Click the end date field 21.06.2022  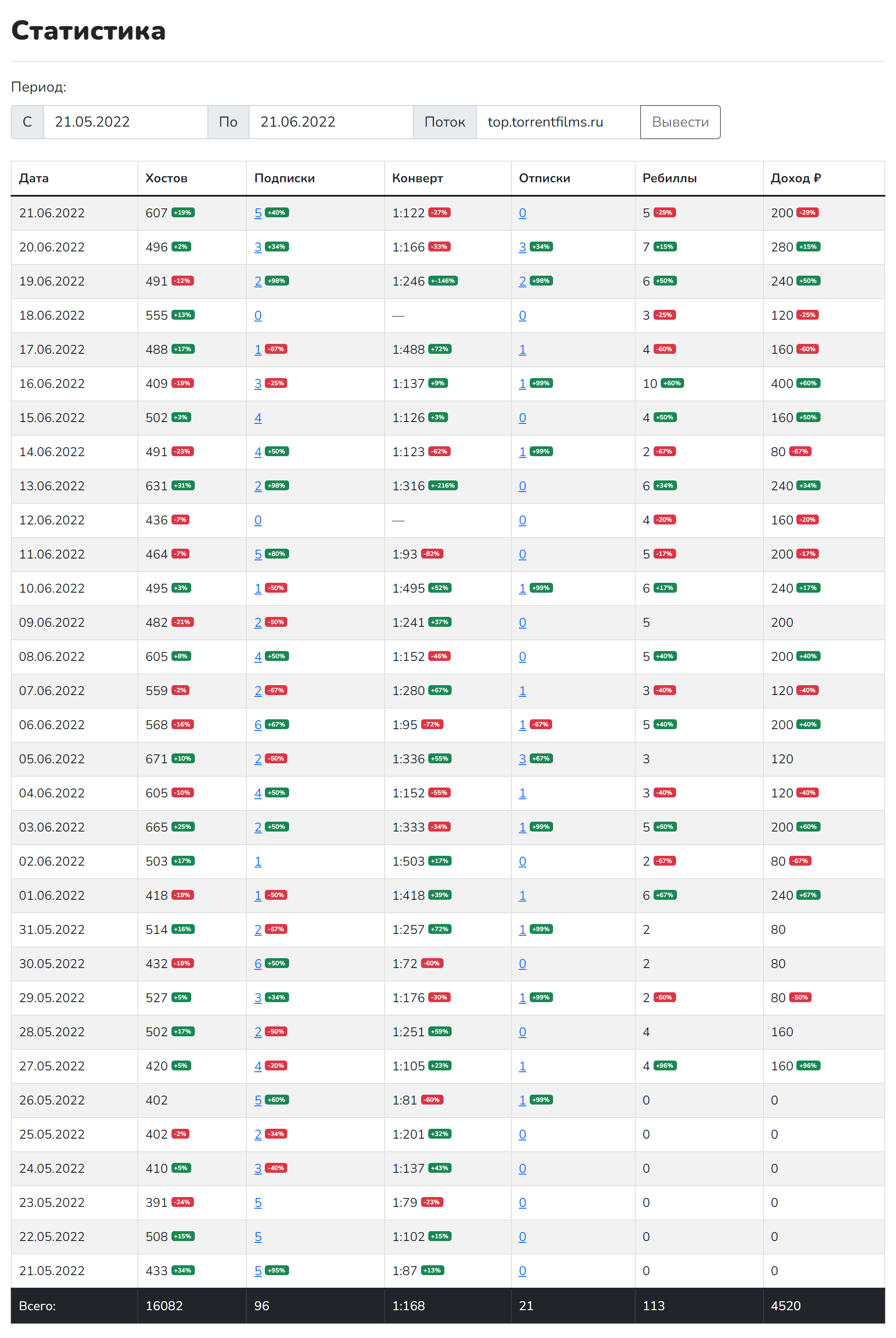330,122
